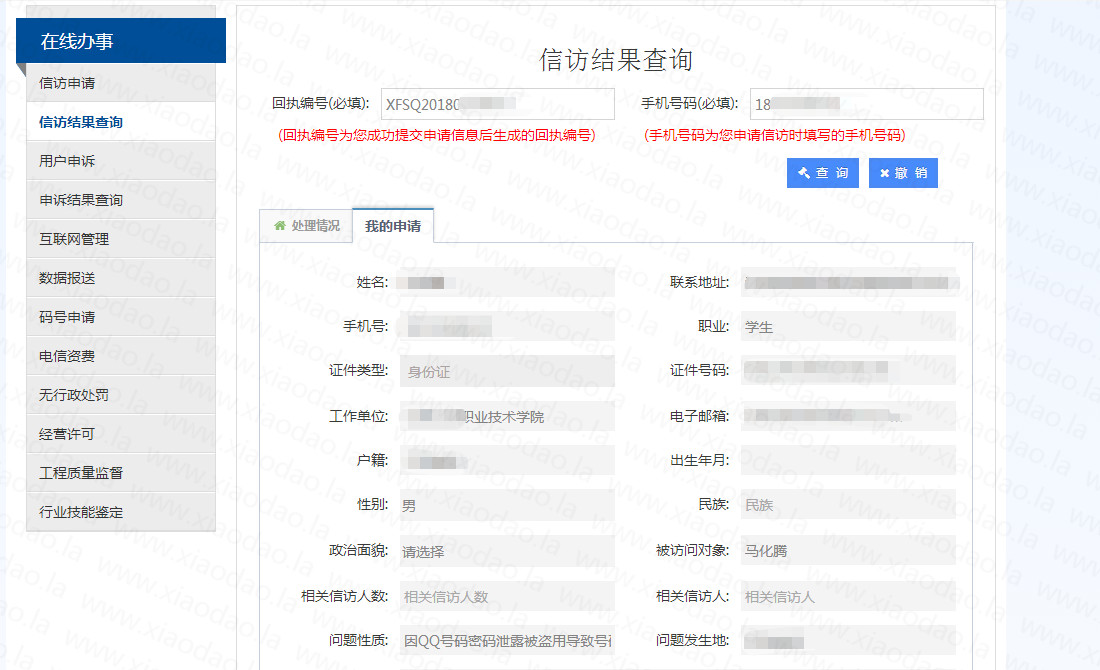Click the red 回执编号 hint text

coord(436,135)
